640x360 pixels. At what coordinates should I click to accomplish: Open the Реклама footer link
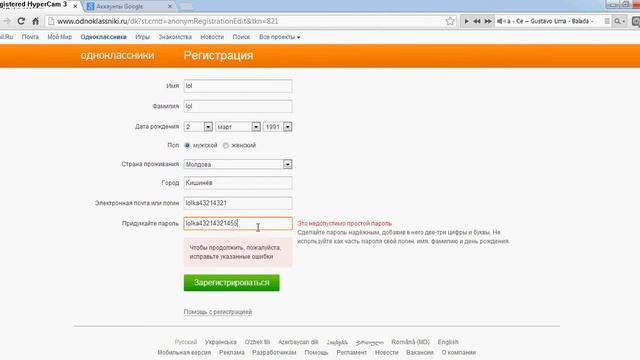[x=232, y=352]
